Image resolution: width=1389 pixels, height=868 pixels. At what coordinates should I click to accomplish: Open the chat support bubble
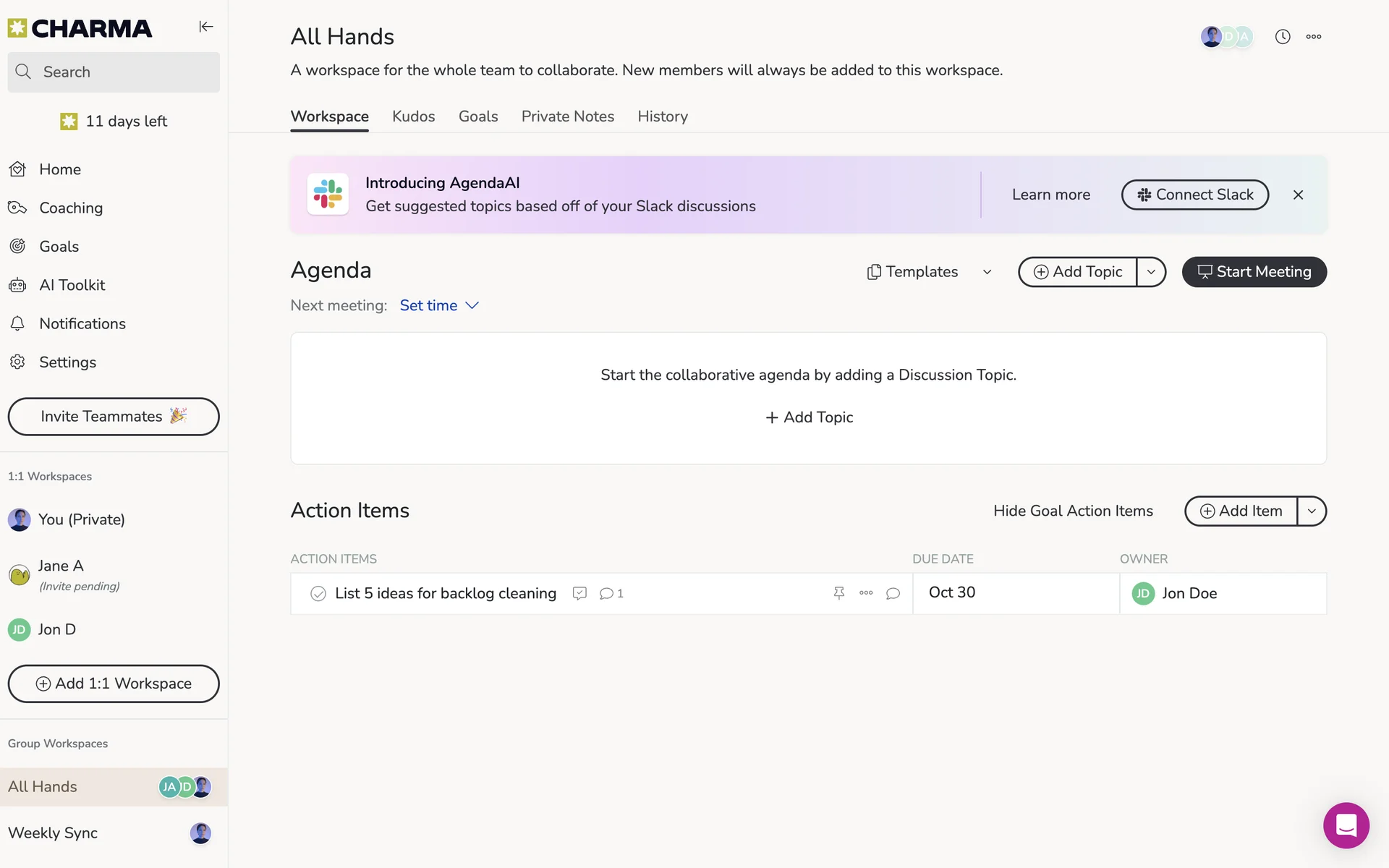[1346, 825]
